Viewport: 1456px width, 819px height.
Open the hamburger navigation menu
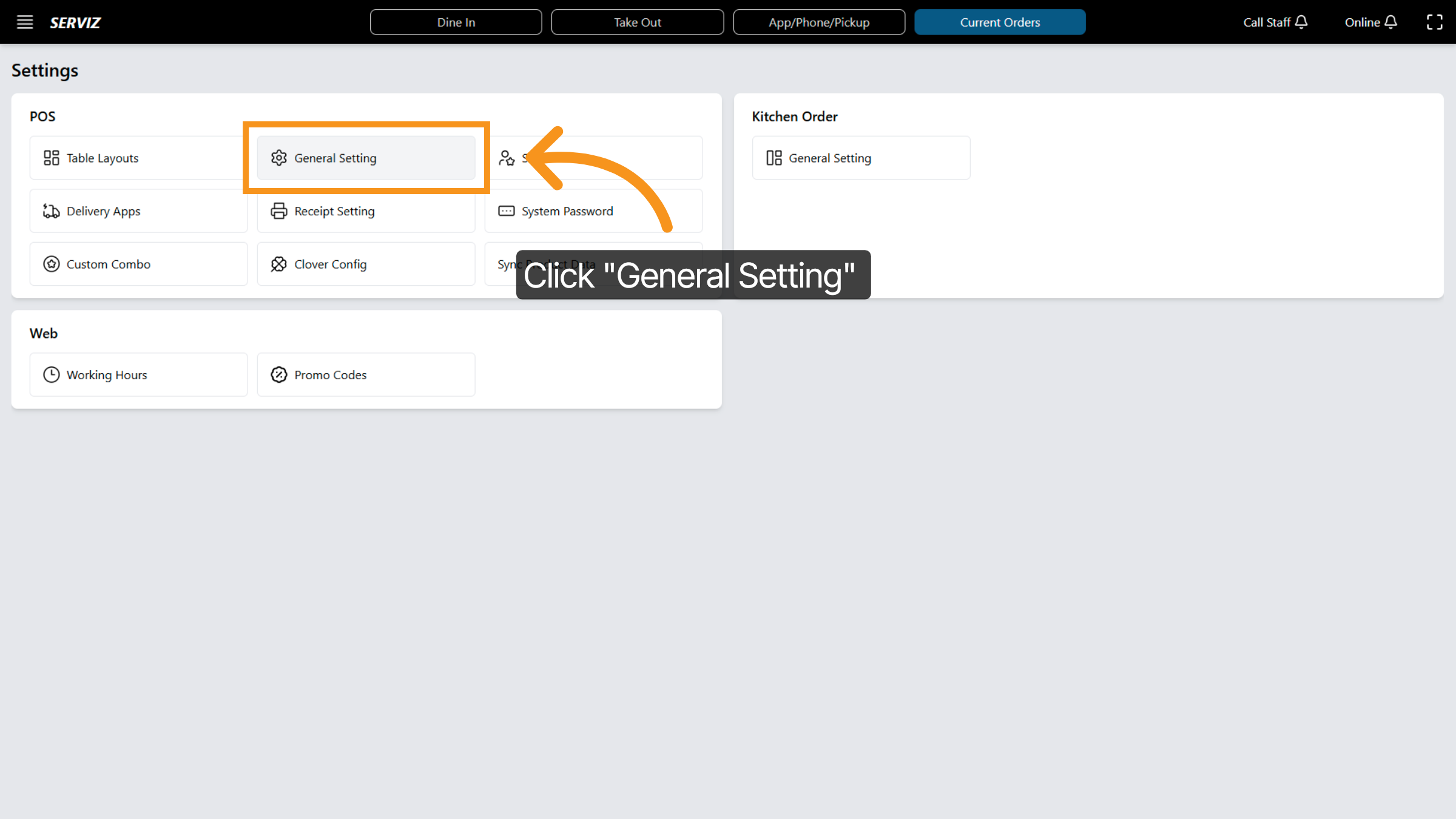pyautogui.click(x=25, y=22)
